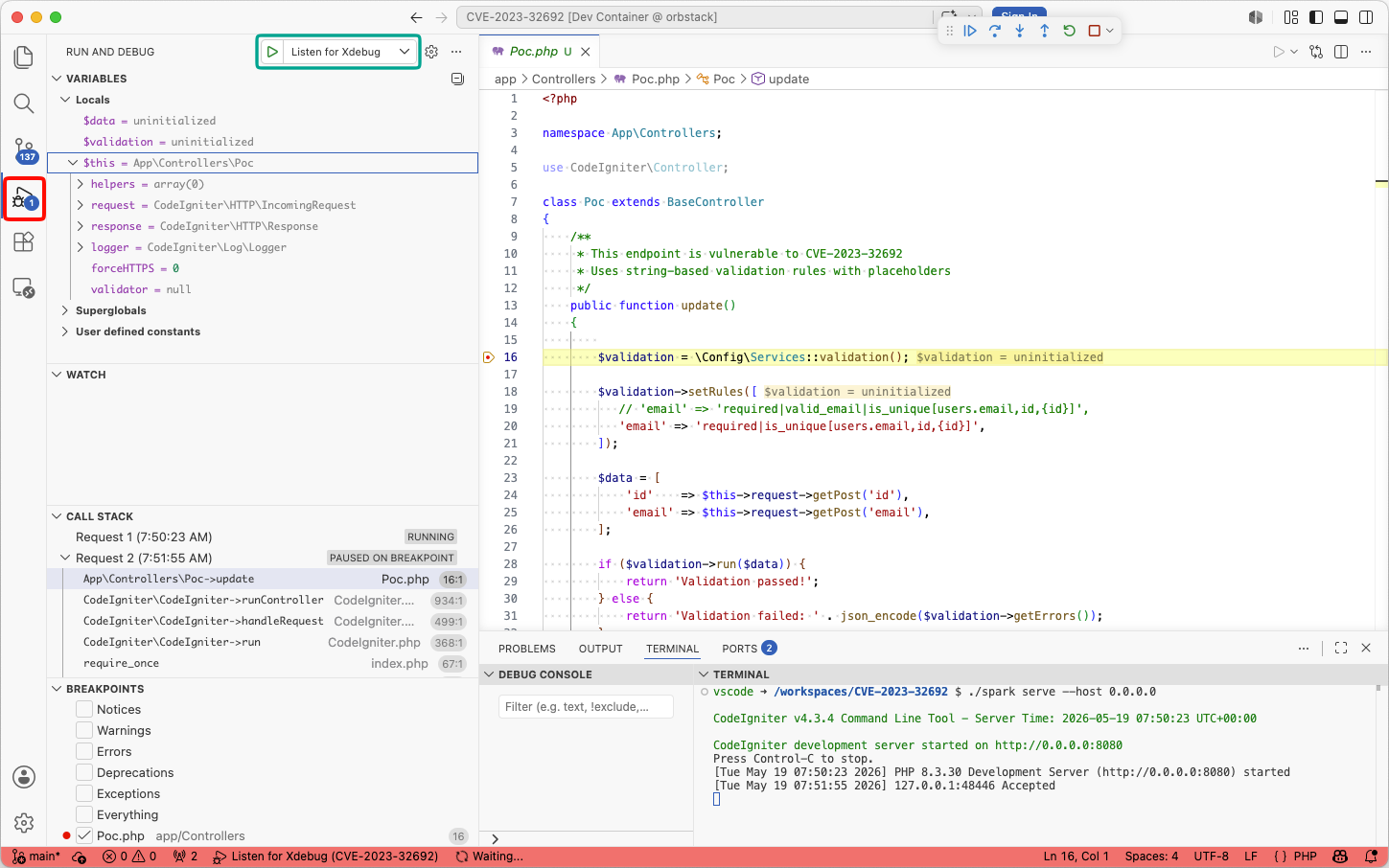The image size is (1389, 868).
Task: Enable the Notices breakpoint checkbox
Action: [x=84, y=709]
